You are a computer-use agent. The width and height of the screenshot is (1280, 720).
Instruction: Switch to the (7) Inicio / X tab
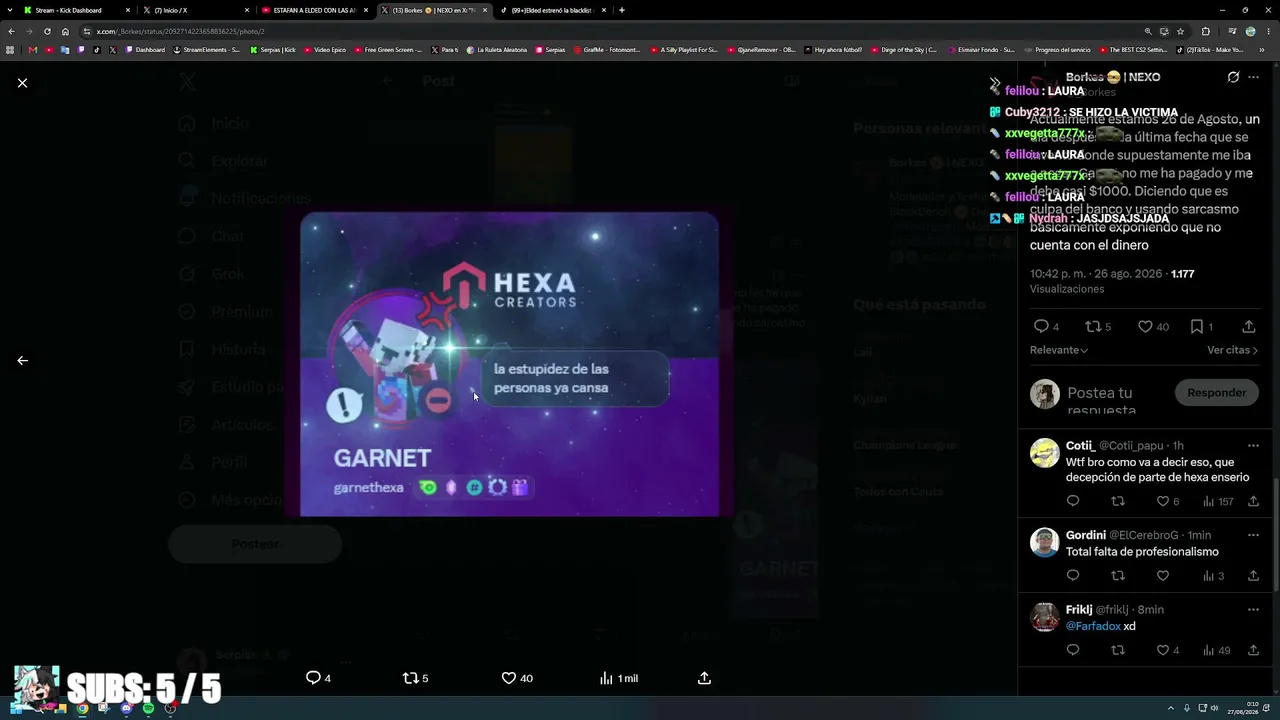click(x=194, y=10)
